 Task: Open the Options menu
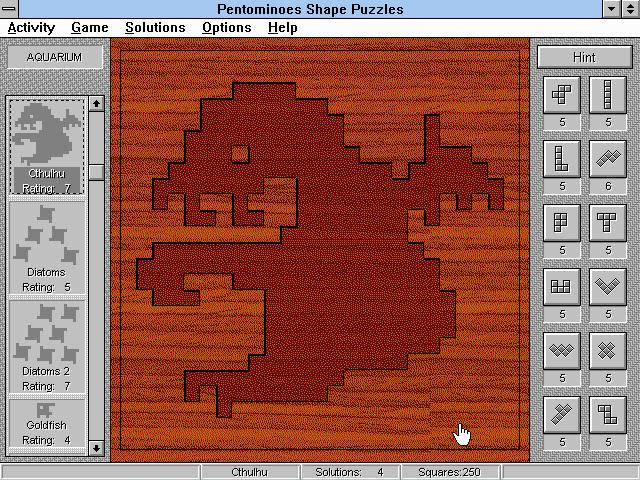pos(227,28)
